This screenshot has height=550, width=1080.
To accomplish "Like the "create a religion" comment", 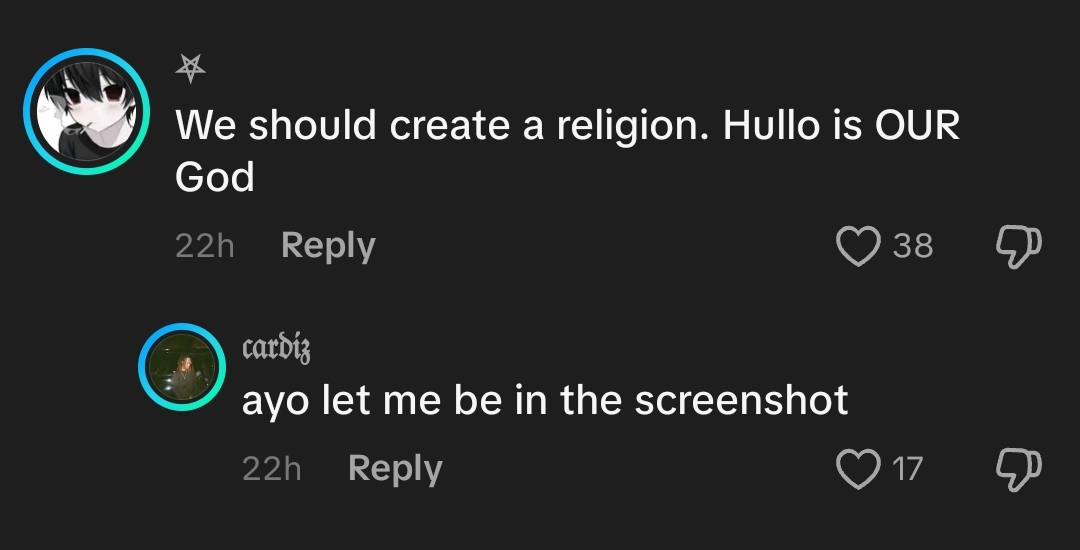I will (858, 246).
